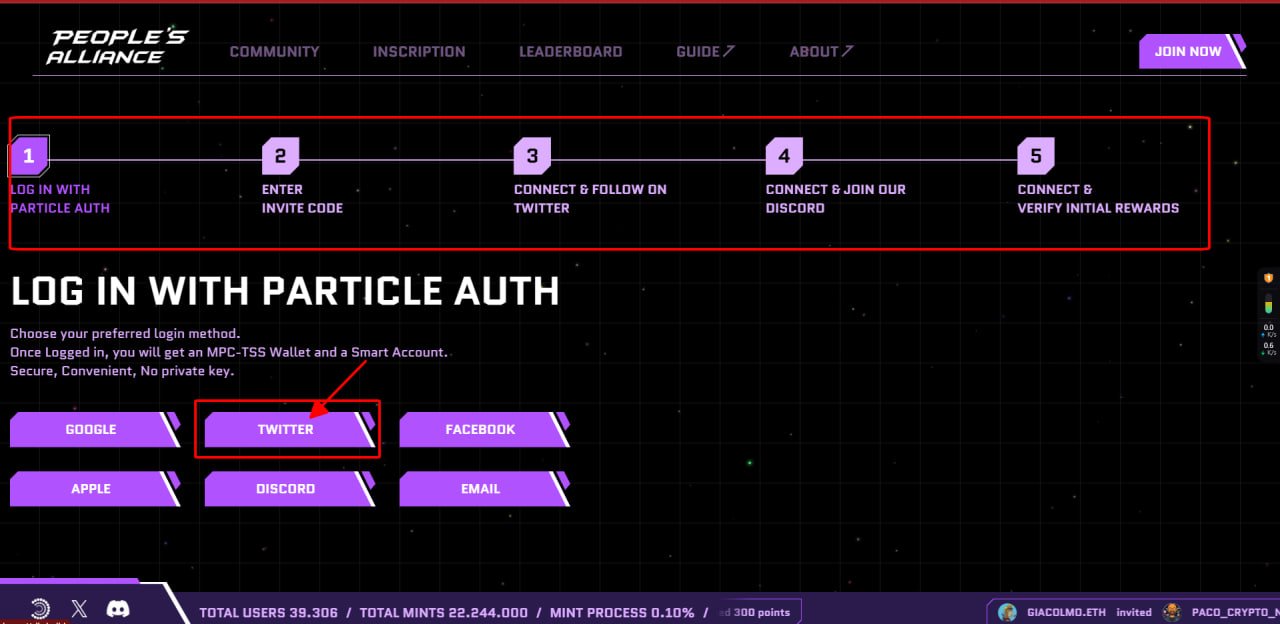This screenshot has width=1280, height=624.
Task: Click the green battery gauge in side widget
Action: coord(1269,305)
